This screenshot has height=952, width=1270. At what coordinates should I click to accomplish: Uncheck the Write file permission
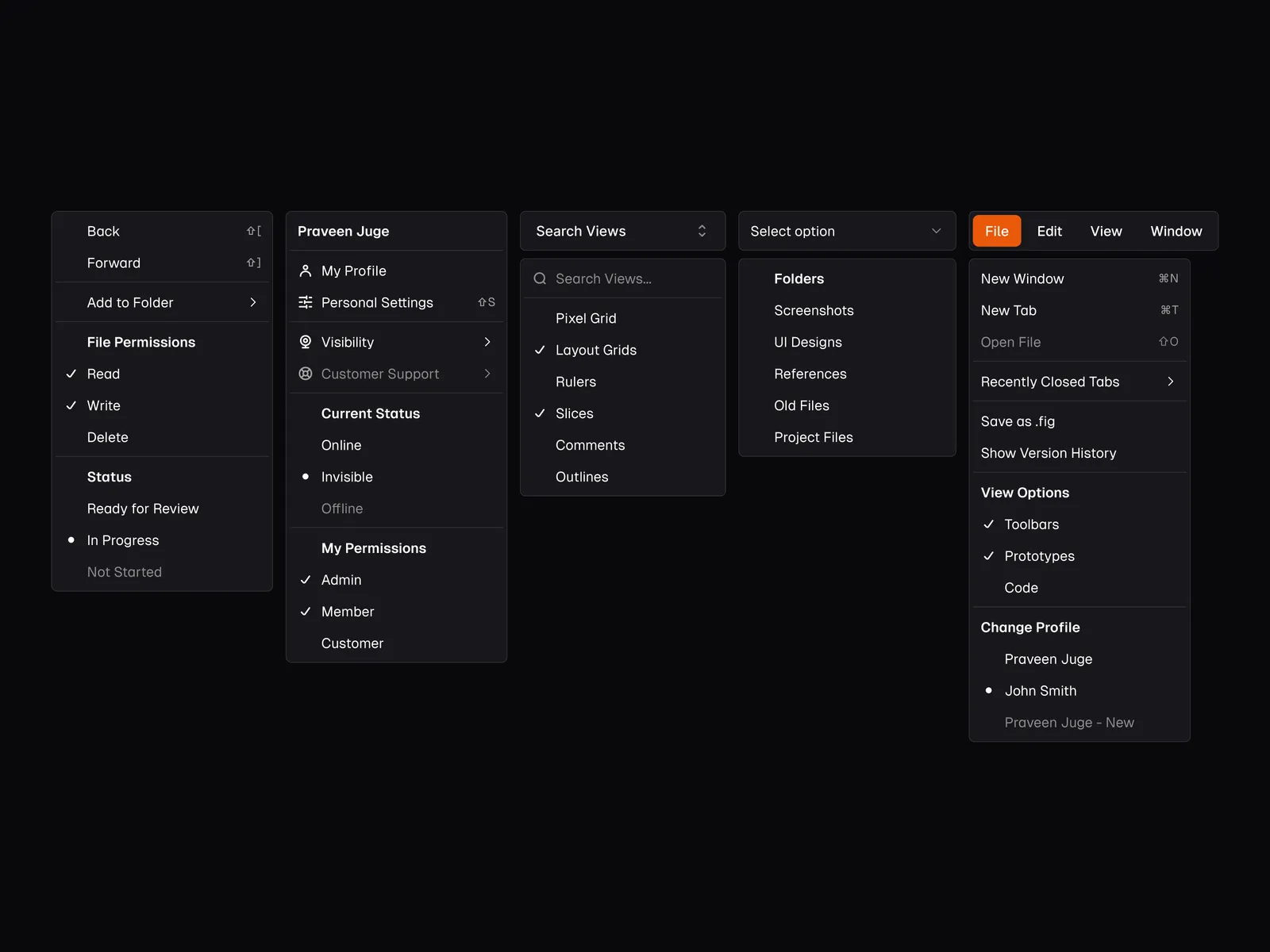tap(104, 405)
